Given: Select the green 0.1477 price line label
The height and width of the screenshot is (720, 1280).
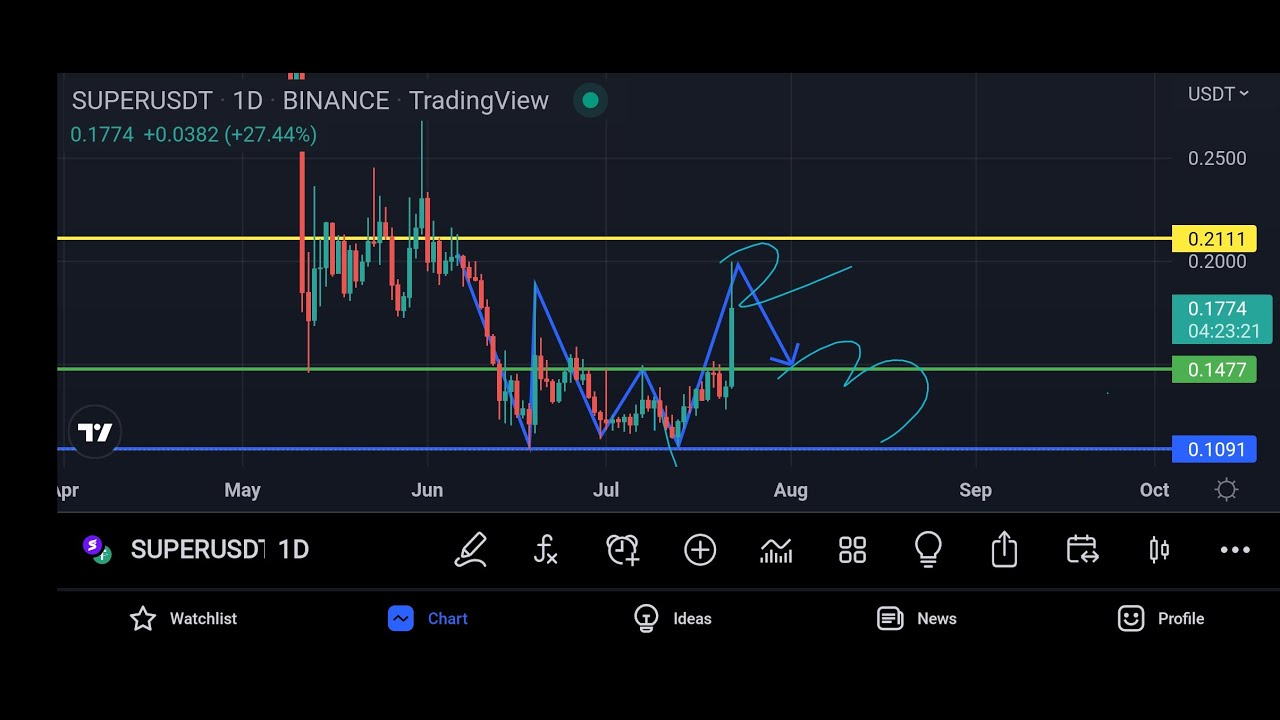Looking at the screenshot, I should [1214, 370].
